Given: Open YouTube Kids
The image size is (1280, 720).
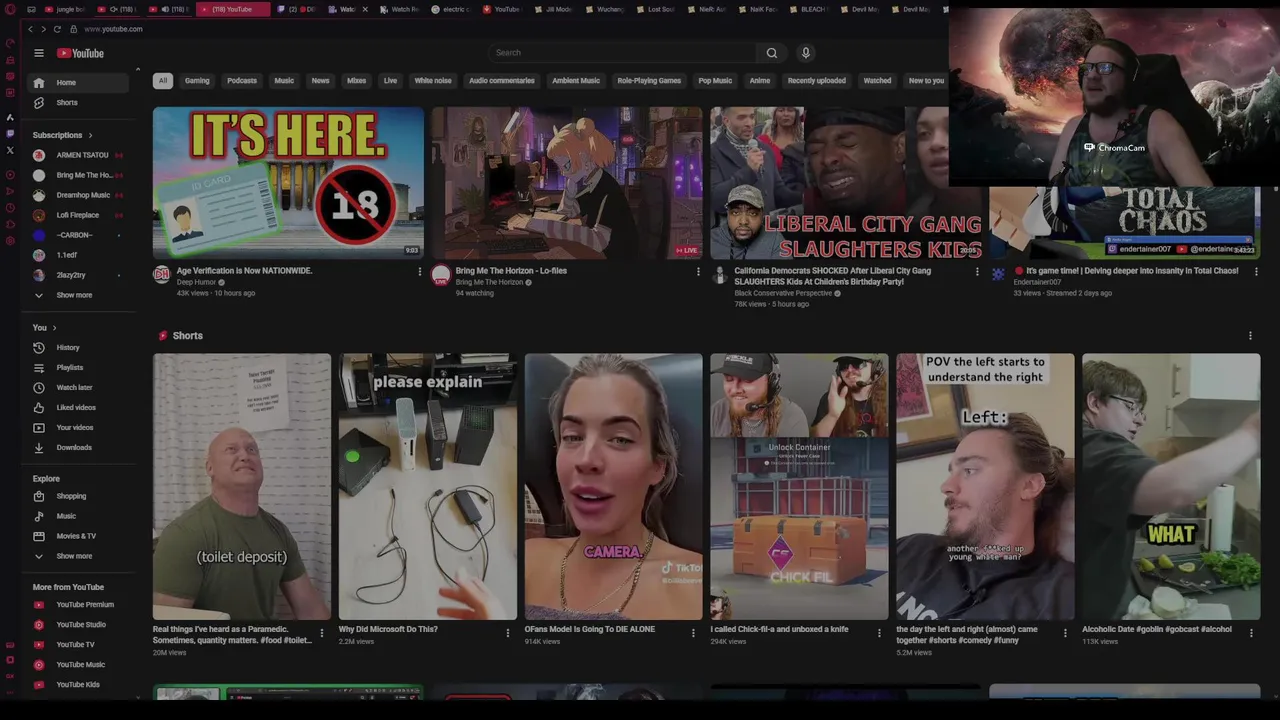Looking at the screenshot, I should pos(77,684).
